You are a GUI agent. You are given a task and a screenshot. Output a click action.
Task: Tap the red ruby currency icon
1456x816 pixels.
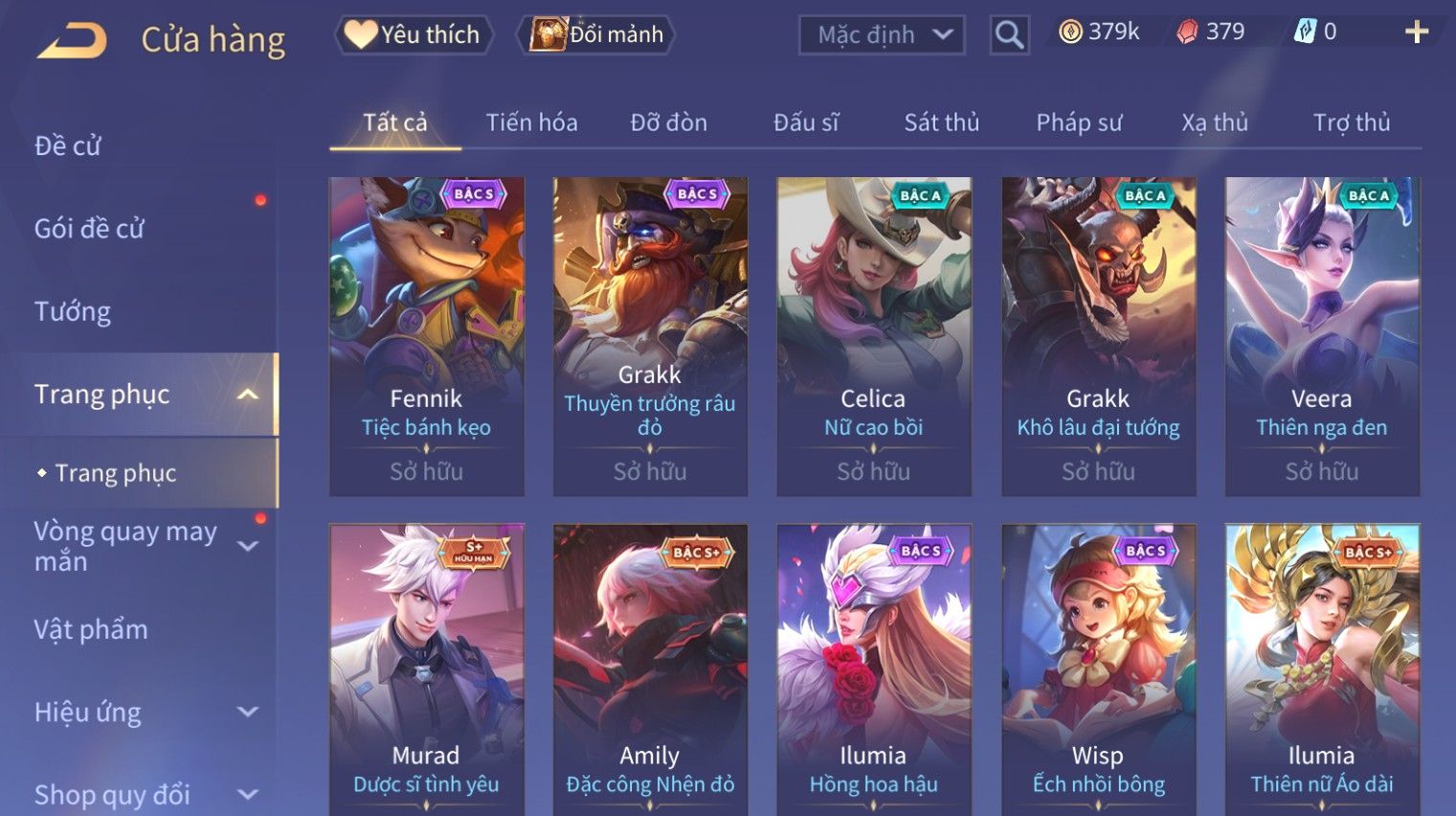[1187, 33]
